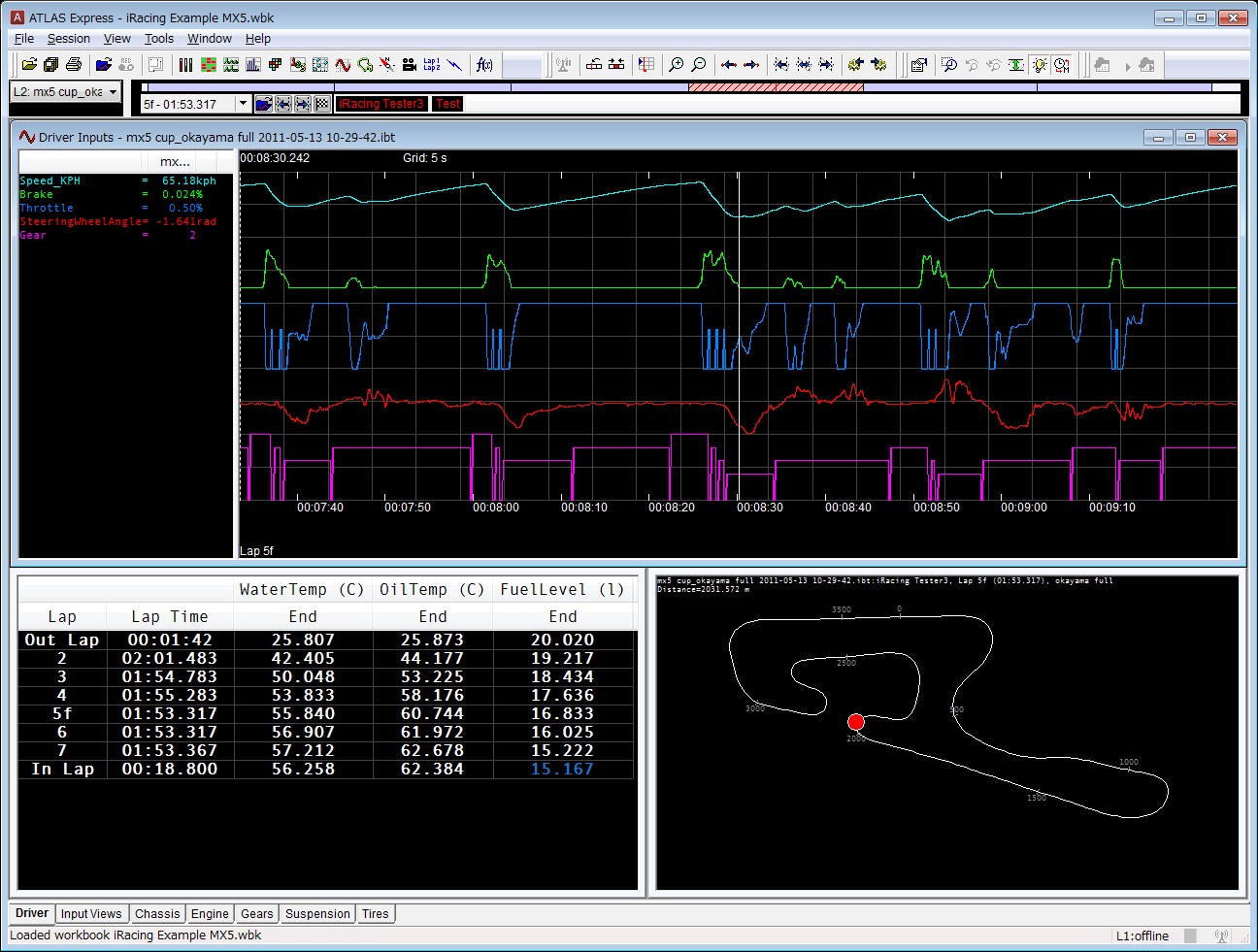Viewport: 1258px width, 952px height.
Task: Click the open workbook folder icon
Action: point(29,65)
